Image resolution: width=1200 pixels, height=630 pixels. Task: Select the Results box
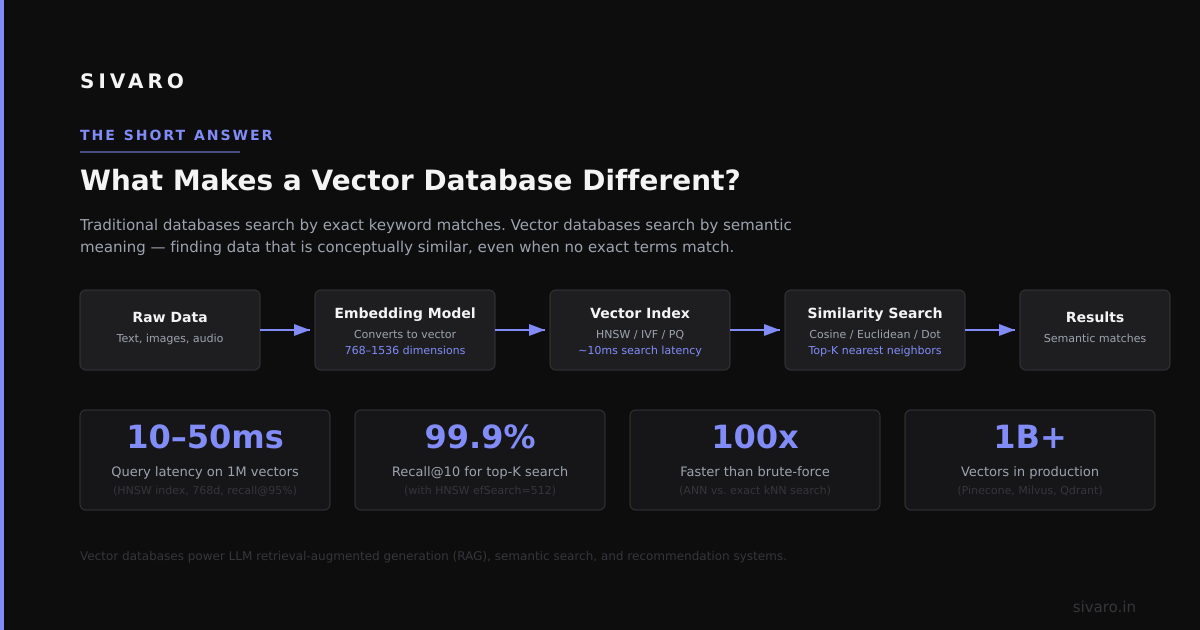coord(1095,330)
